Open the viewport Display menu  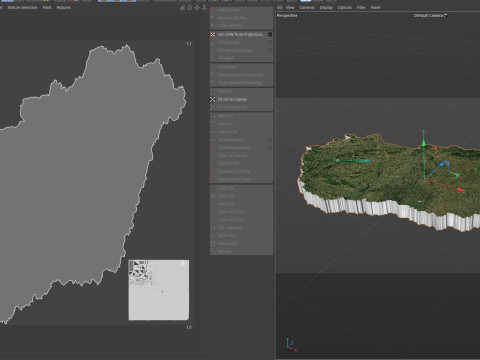click(326, 7)
